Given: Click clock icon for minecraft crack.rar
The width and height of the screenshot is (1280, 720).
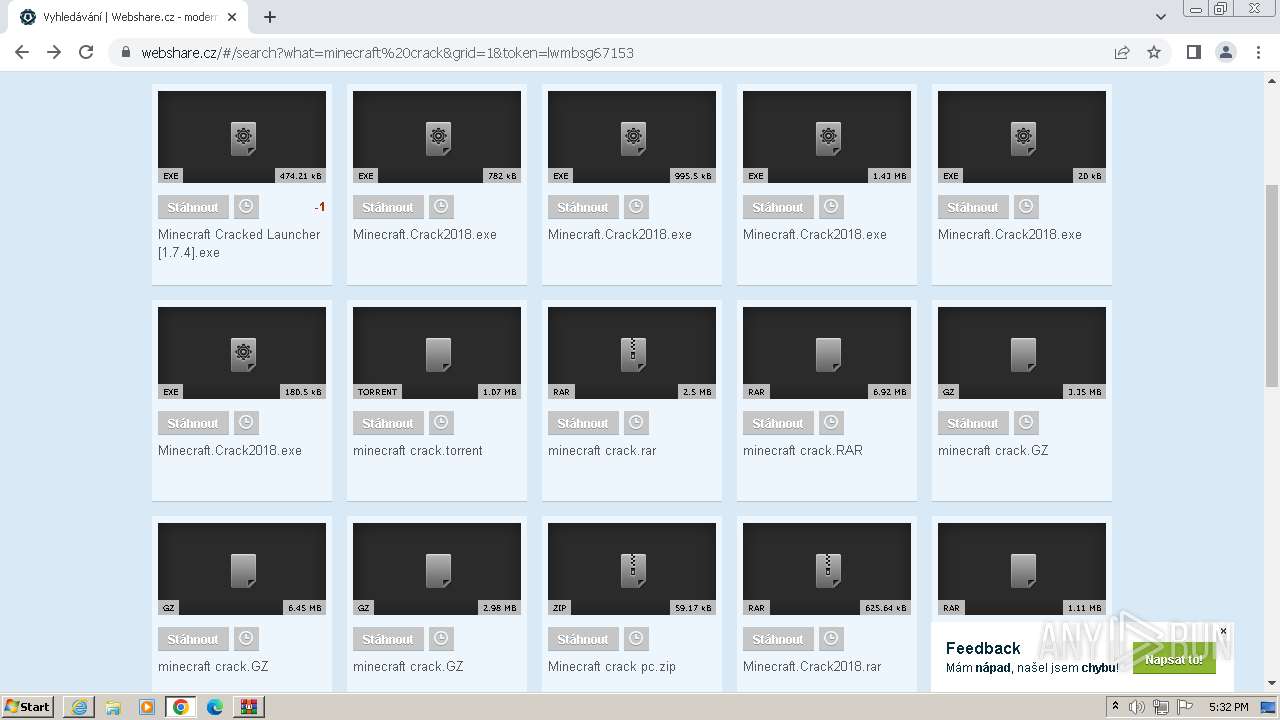Looking at the screenshot, I should coord(636,423).
